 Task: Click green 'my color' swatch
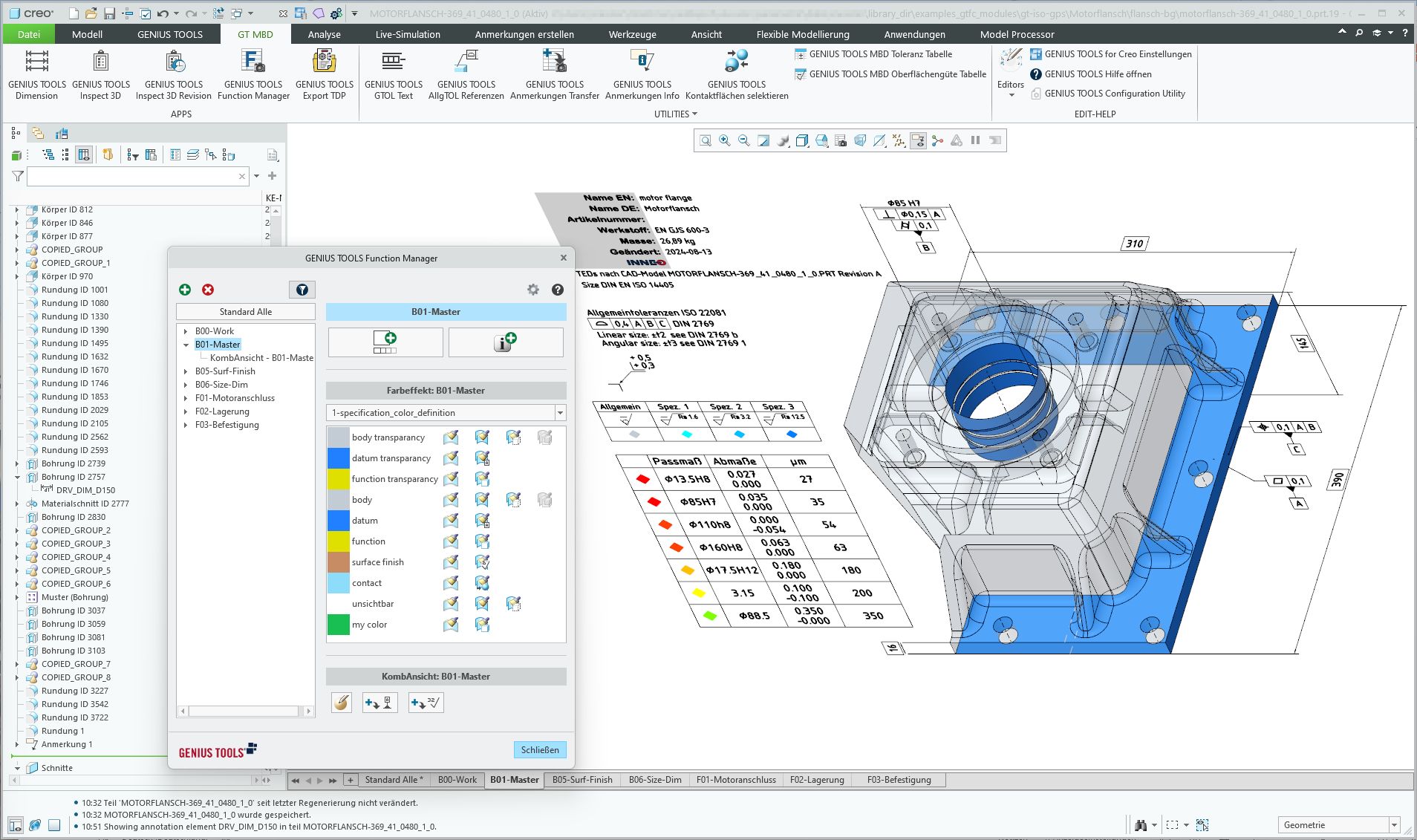coord(339,625)
